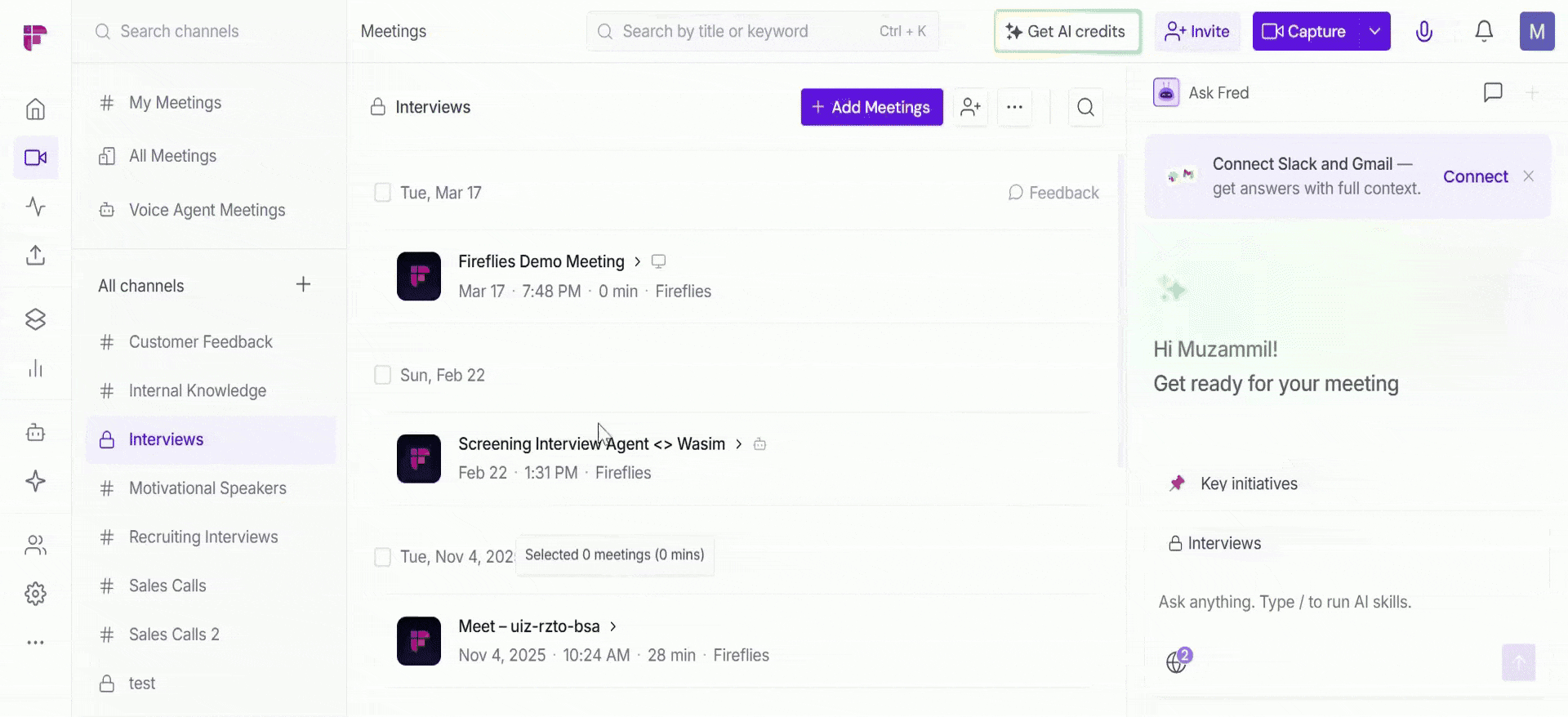Image resolution: width=1568 pixels, height=717 pixels.
Task: Click the channel search magnifier icon
Action: 1085,107
